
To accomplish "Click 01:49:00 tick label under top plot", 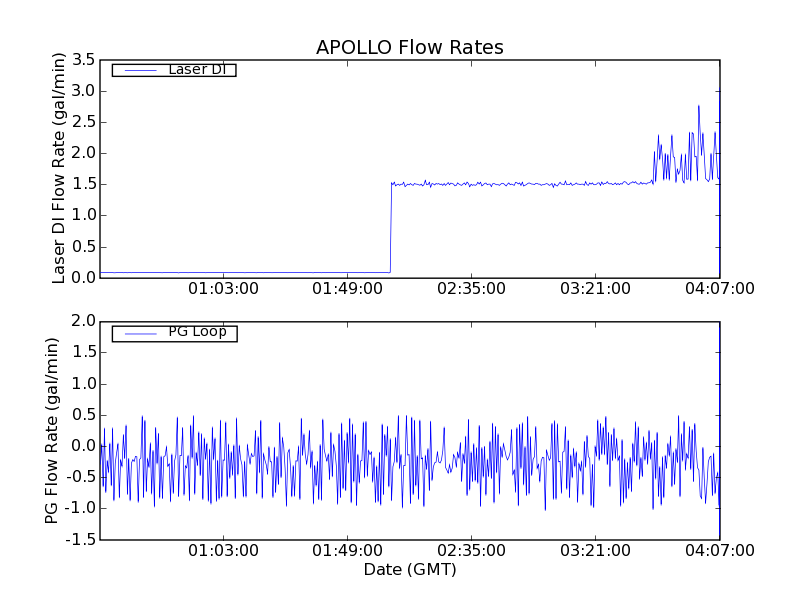I will pyautogui.click(x=347, y=289).
